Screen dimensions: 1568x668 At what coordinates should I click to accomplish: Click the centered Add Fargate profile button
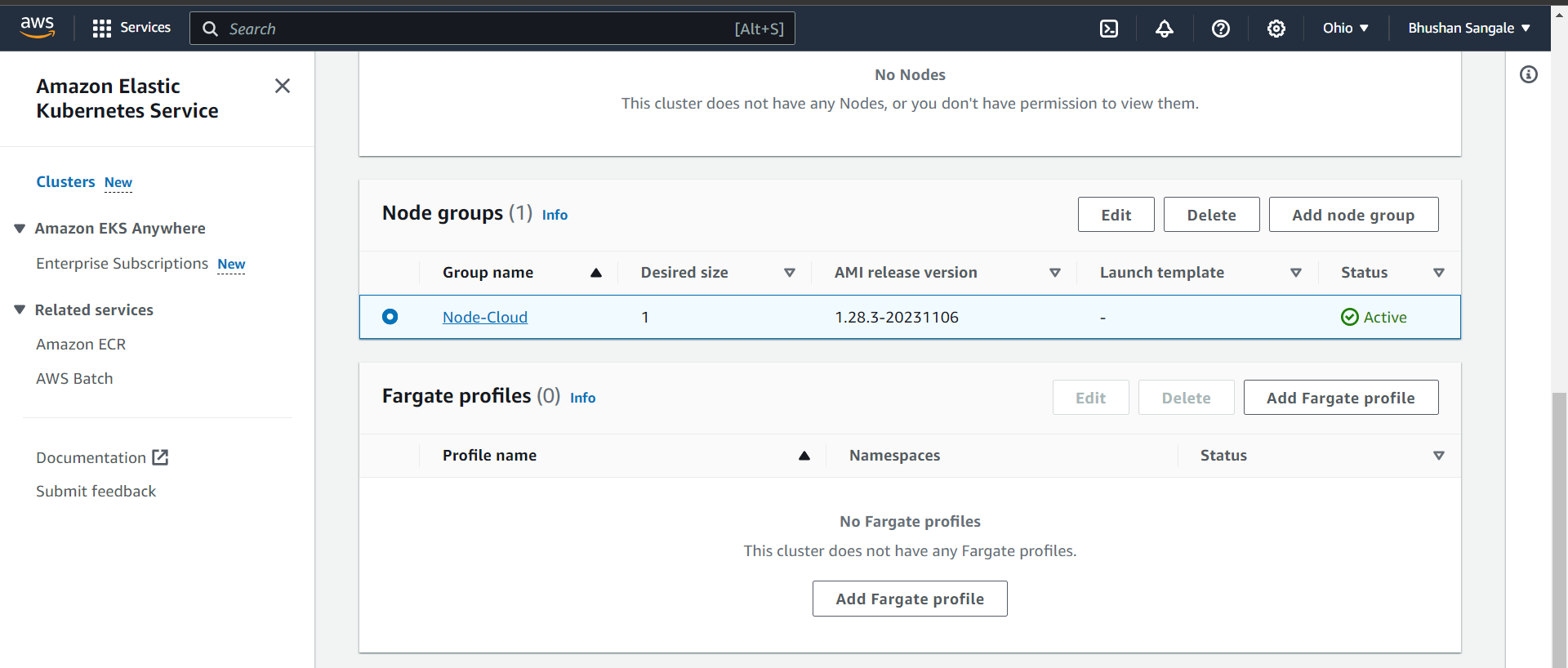click(x=910, y=599)
